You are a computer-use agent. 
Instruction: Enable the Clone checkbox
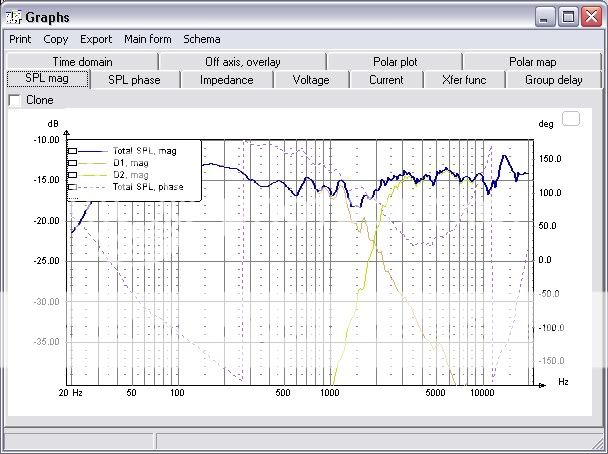click(x=14, y=100)
